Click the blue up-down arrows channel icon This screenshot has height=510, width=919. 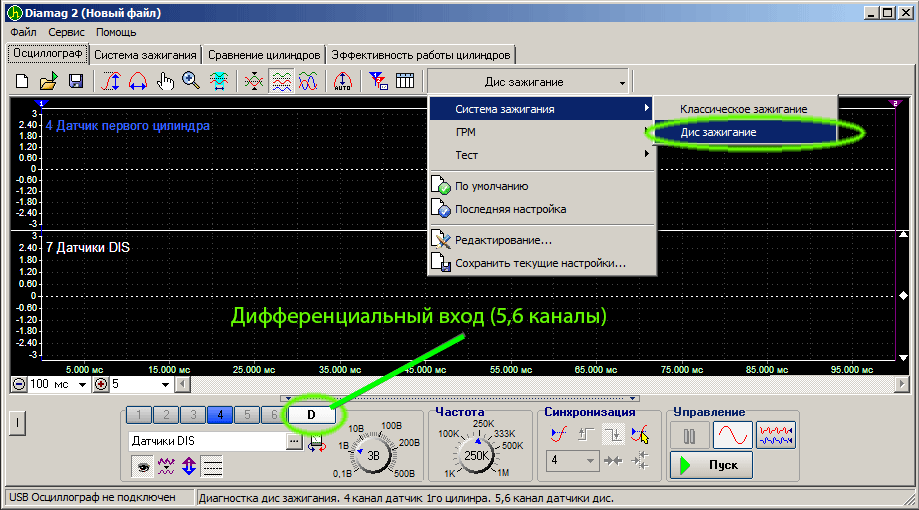189,467
